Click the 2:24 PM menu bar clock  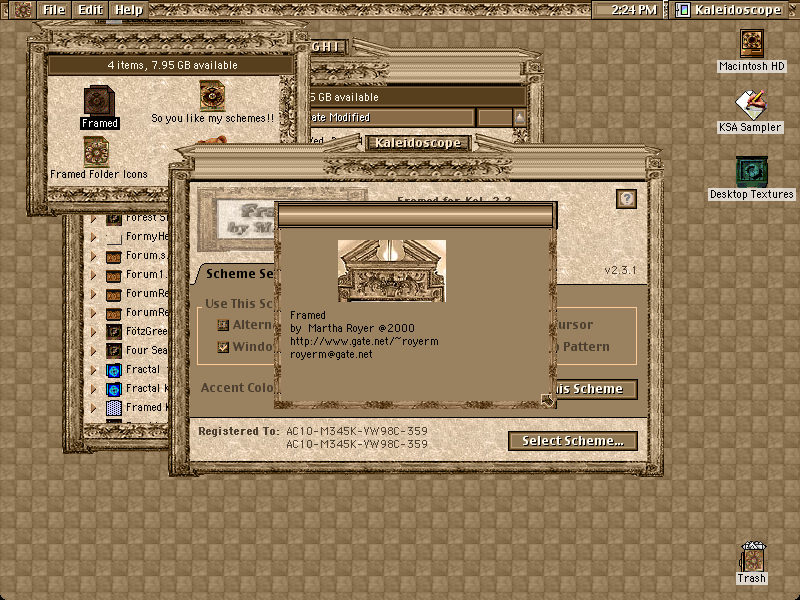point(634,10)
